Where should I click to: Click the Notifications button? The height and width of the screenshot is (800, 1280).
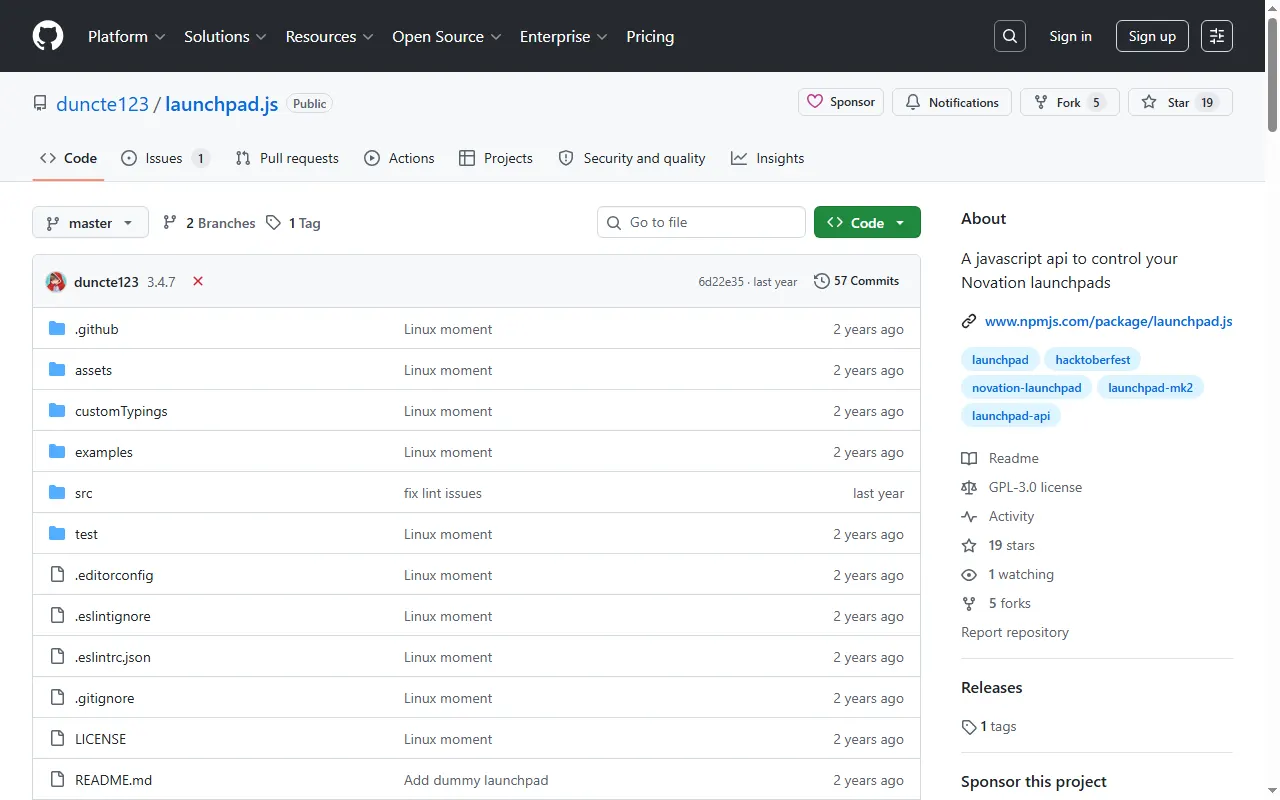(952, 102)
